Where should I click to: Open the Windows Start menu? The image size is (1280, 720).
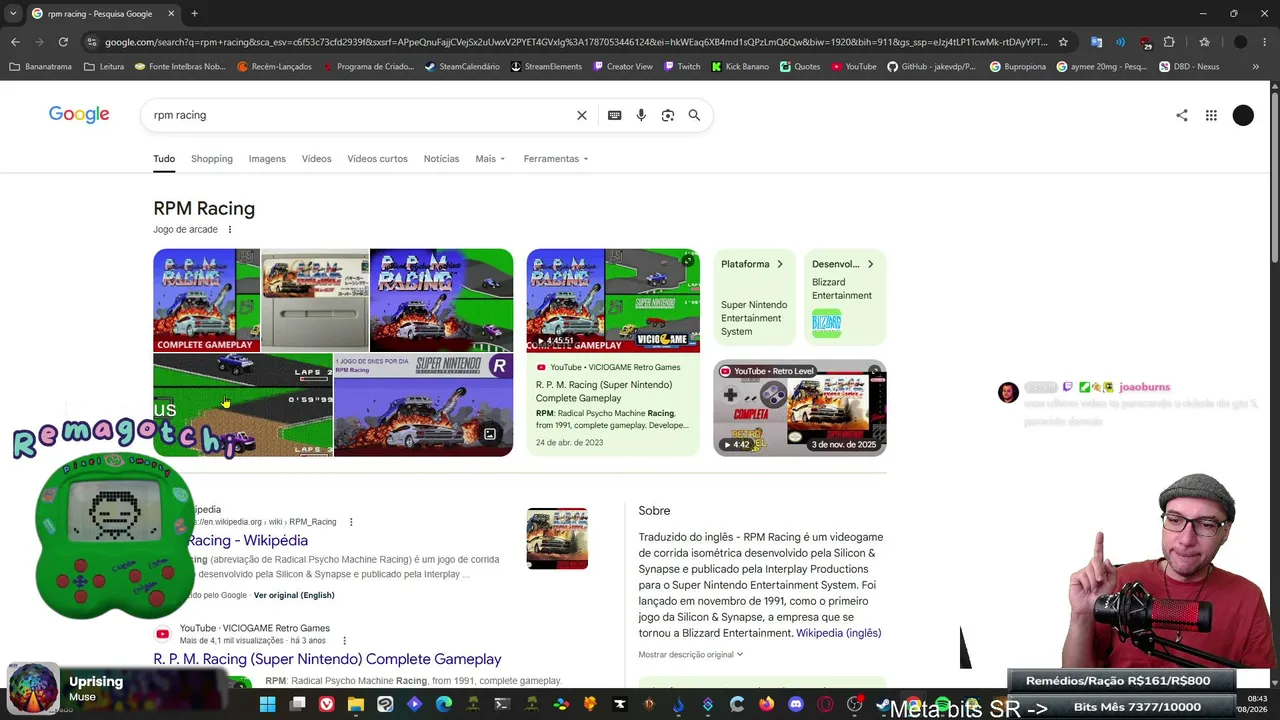tap(267, 704)
